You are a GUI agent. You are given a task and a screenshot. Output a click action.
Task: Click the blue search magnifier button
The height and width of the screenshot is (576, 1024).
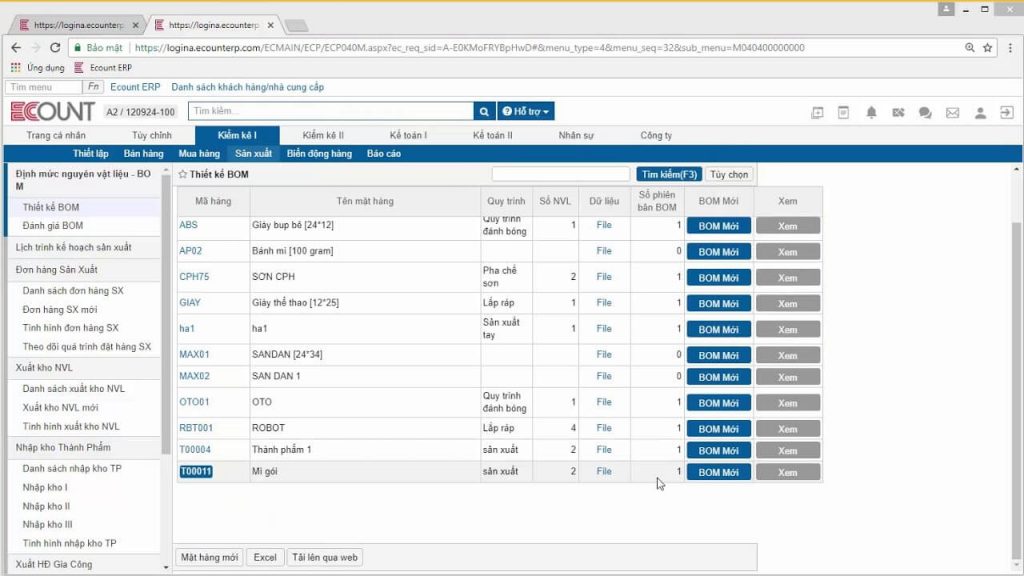click(484, 111)
